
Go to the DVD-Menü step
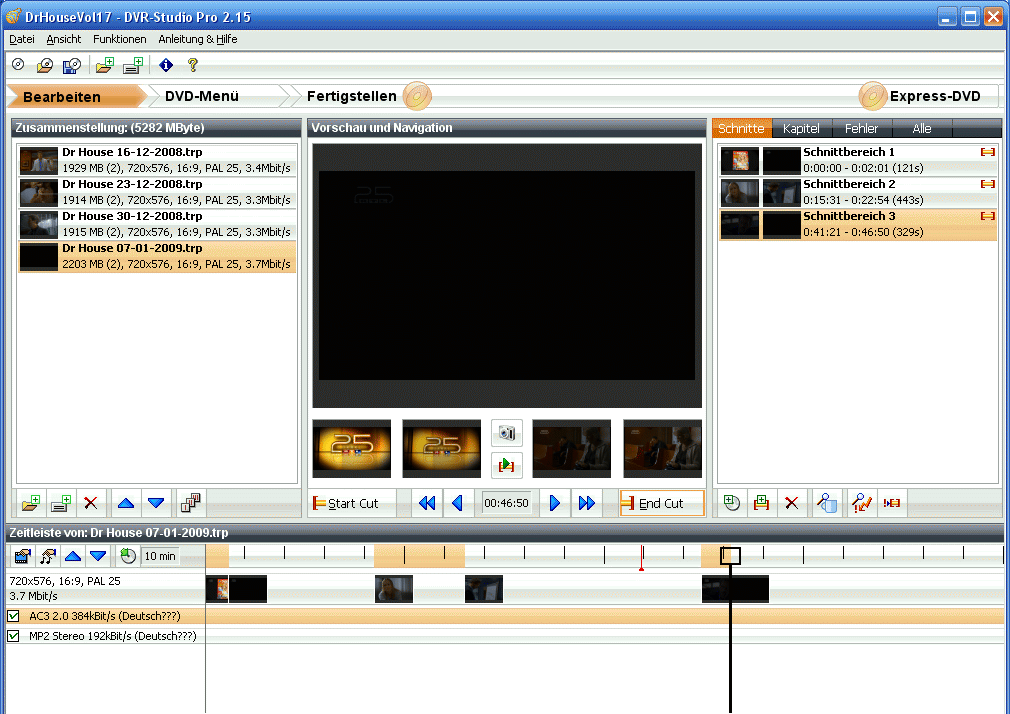[201, 96]
